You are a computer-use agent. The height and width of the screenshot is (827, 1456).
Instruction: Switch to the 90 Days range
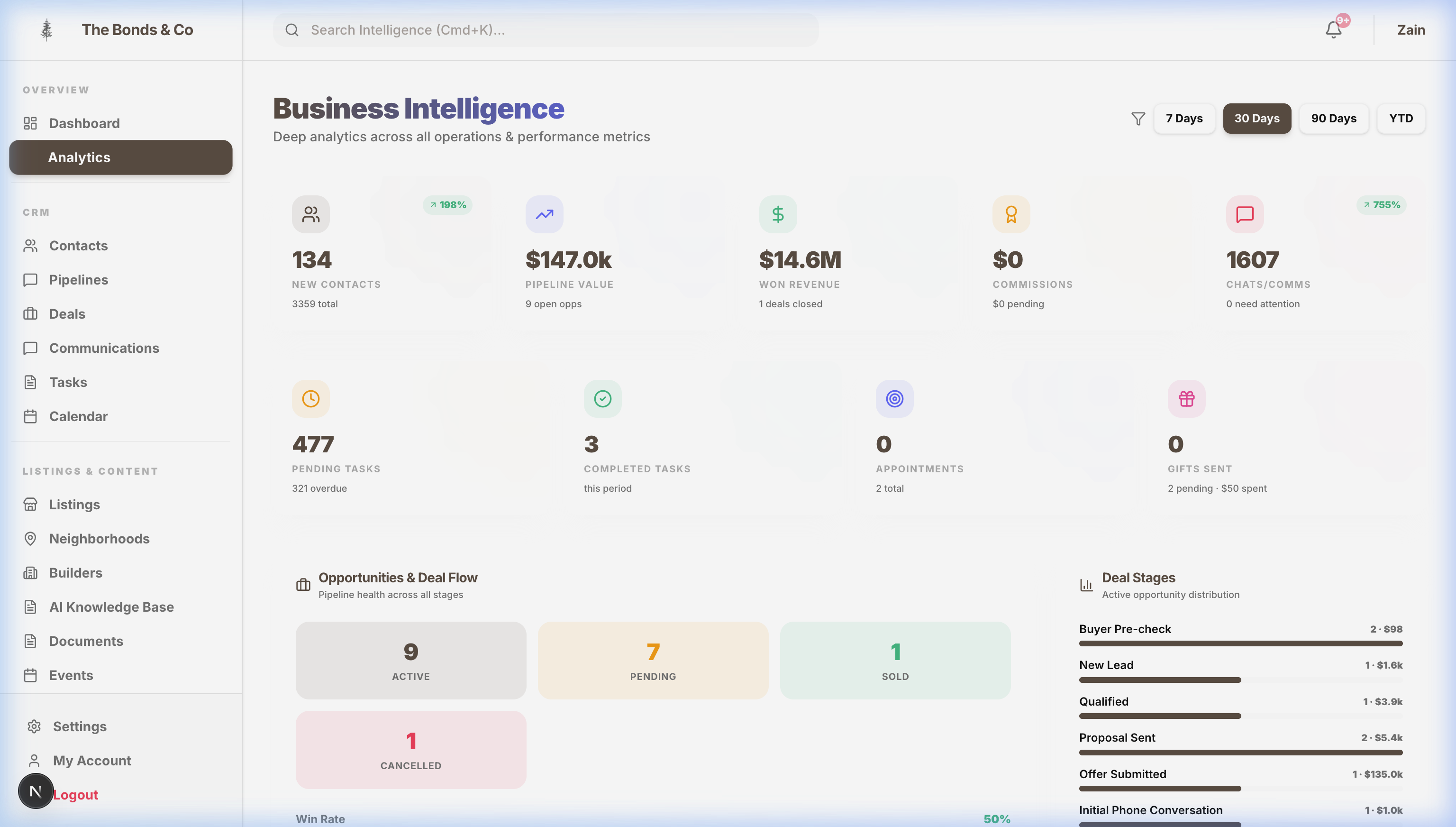tap(1333, 118)
